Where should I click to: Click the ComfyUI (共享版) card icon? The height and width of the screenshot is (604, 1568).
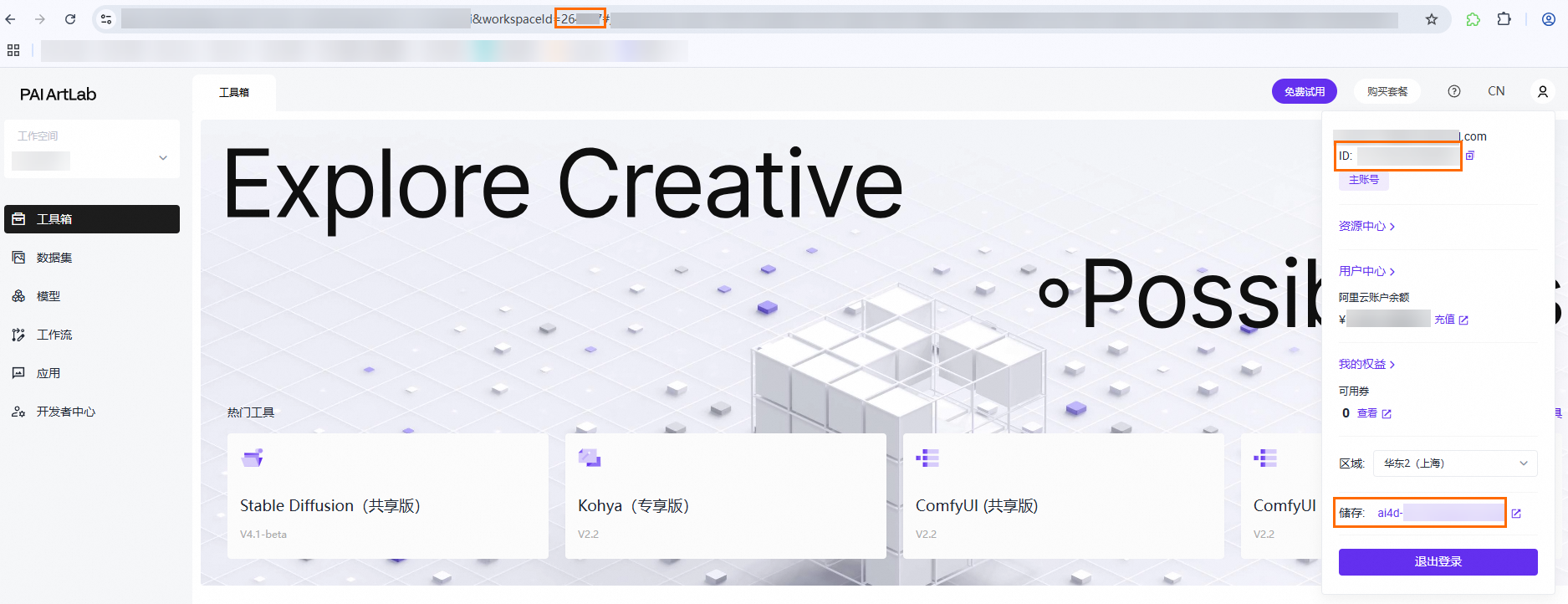tap(927, 458)
